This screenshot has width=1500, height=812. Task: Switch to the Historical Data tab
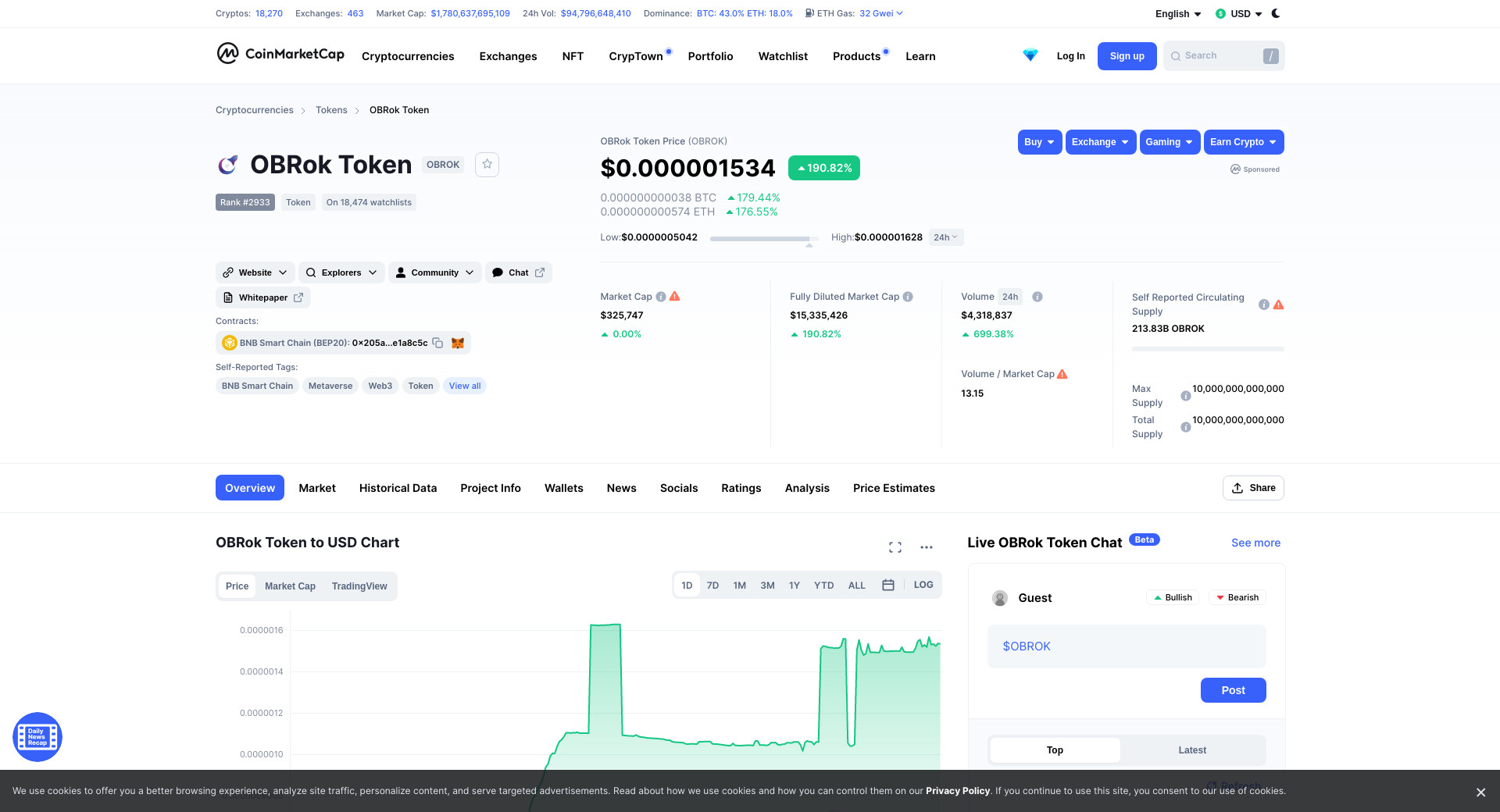click(x=398, y=488)
